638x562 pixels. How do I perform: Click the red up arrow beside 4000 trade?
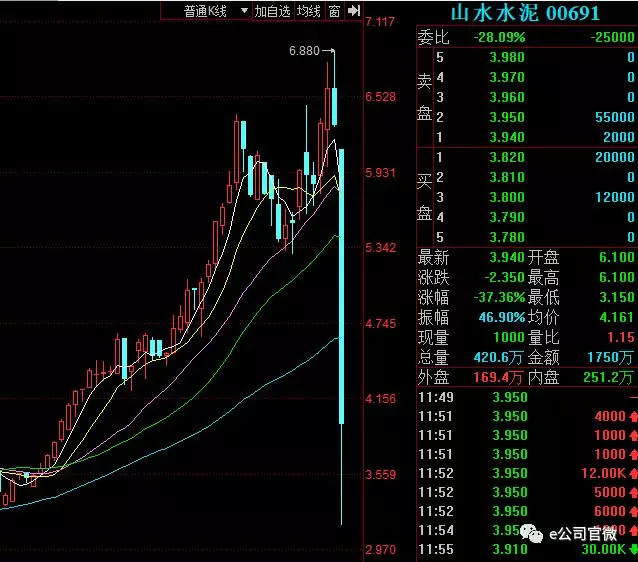(x=632, y=415)
